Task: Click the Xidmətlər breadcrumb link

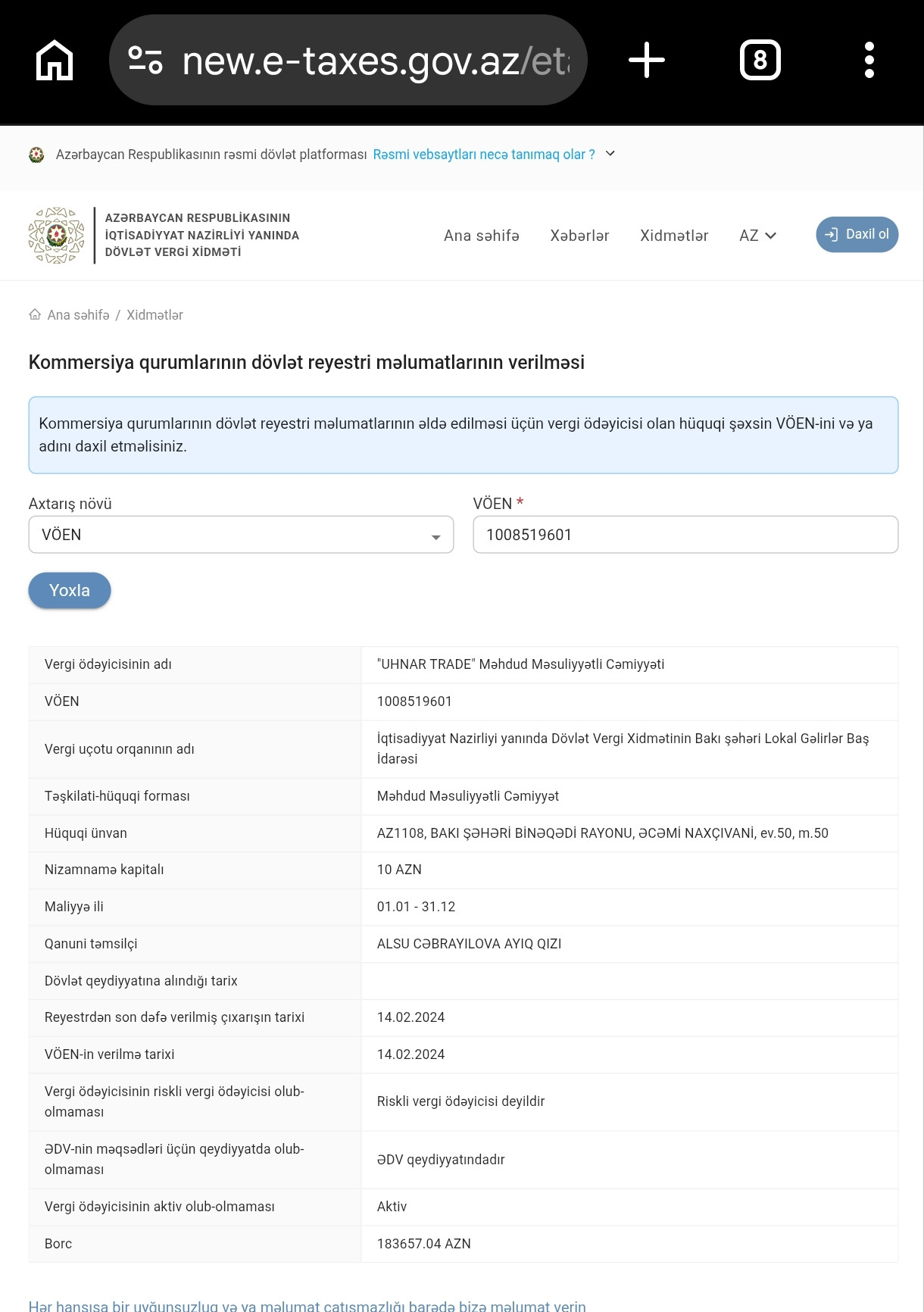Action: point(155,315)
